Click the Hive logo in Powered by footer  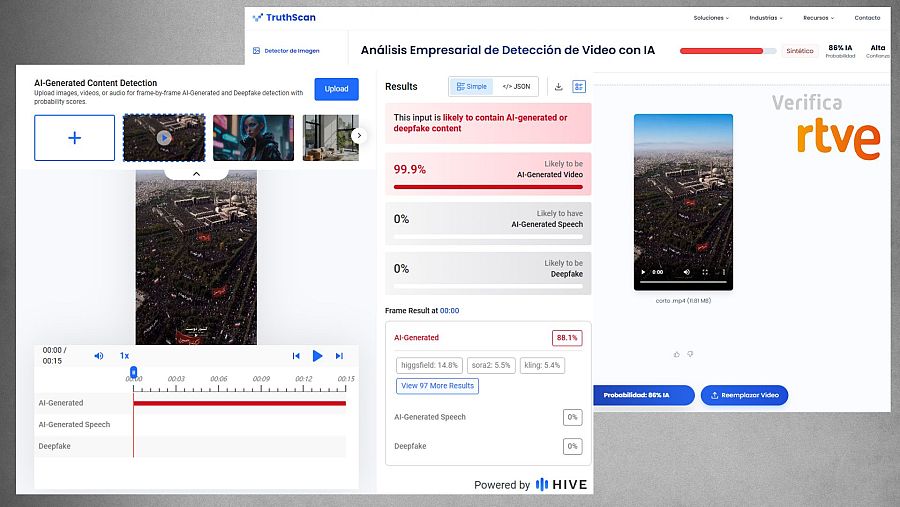coord(561,485)
